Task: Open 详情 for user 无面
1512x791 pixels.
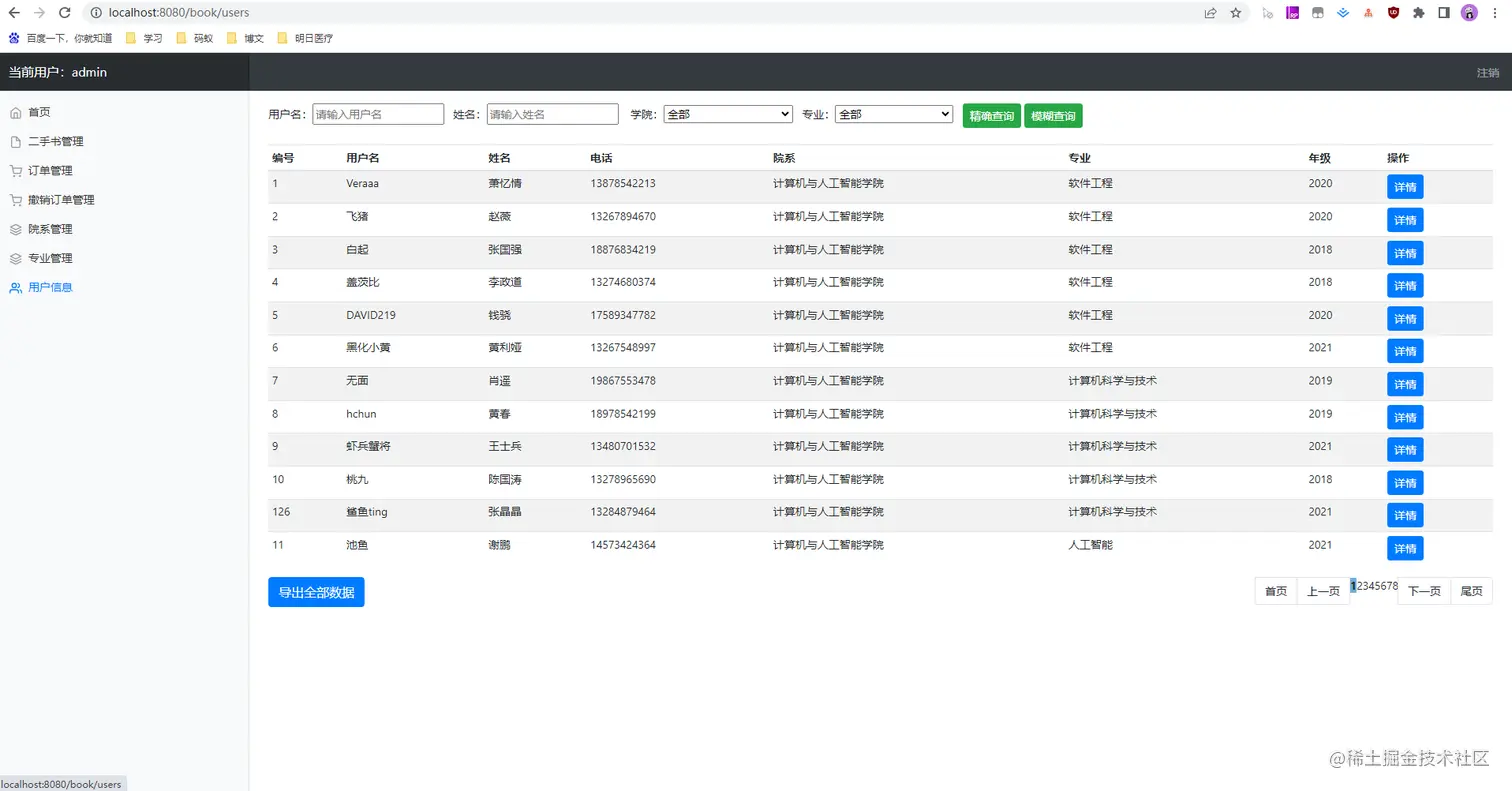Action: click(x=1405, y=384)
